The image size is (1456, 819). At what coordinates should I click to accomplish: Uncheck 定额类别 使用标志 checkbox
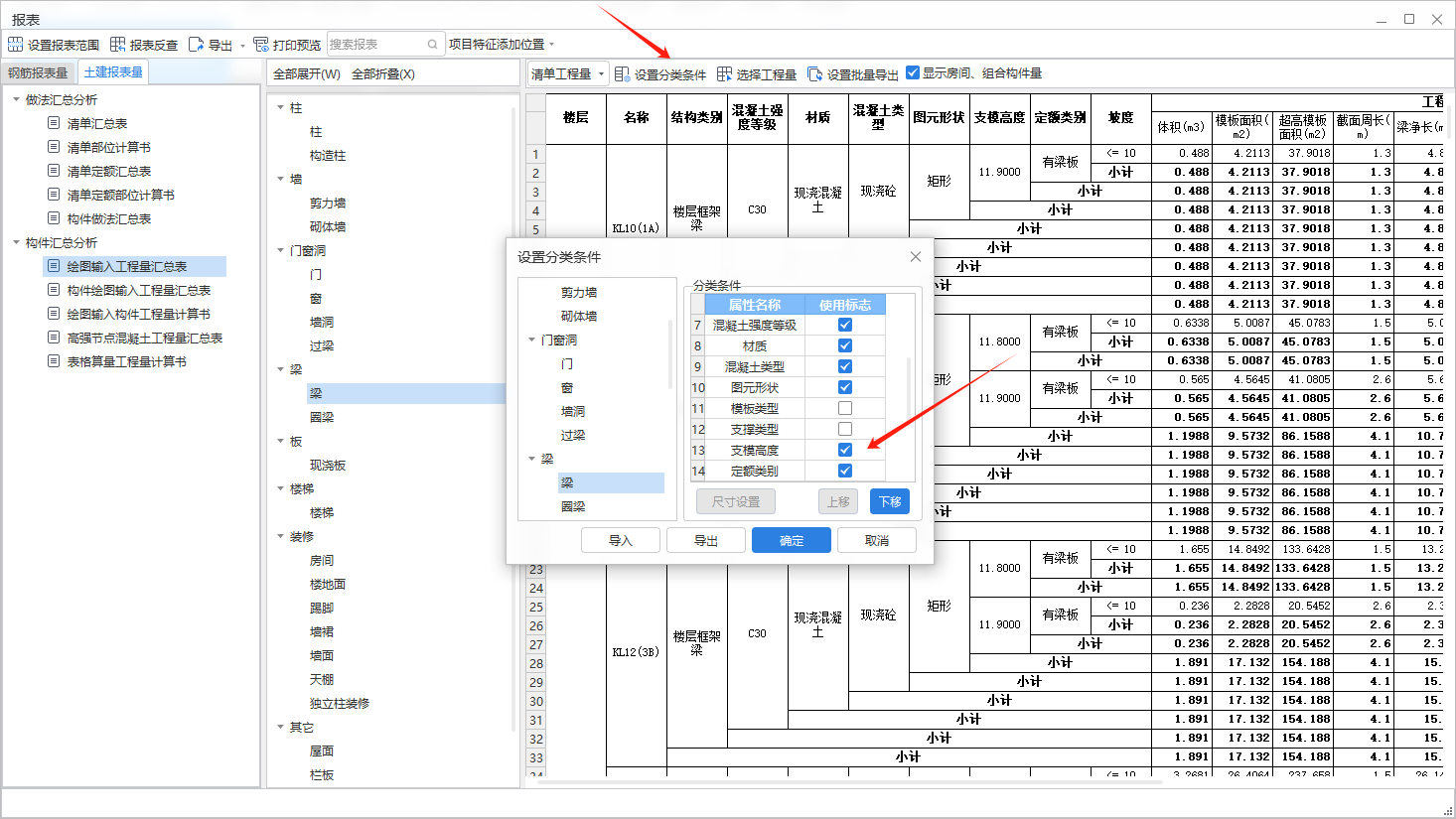tap(845, 471)
